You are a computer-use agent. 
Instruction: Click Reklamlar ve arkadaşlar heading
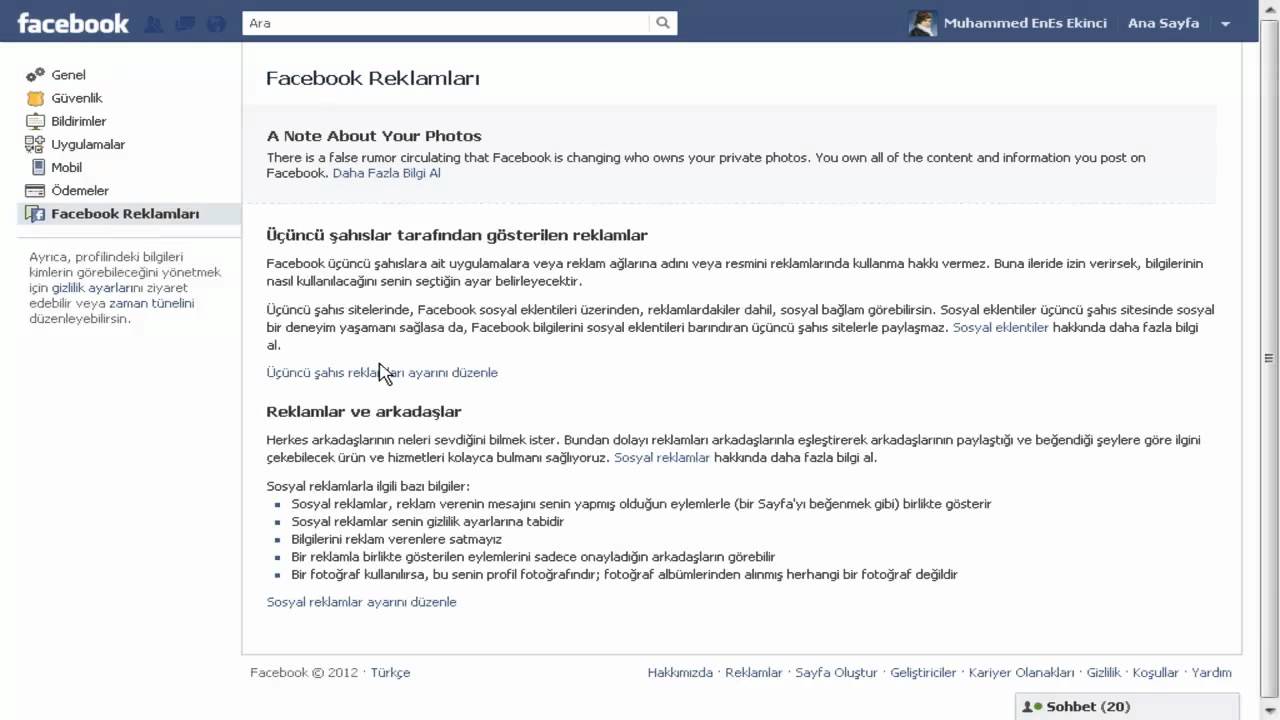pos(364,412)
